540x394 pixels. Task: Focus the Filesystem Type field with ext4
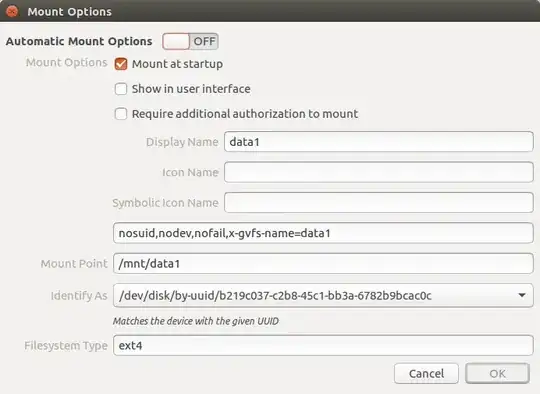(x=323, y=345)
